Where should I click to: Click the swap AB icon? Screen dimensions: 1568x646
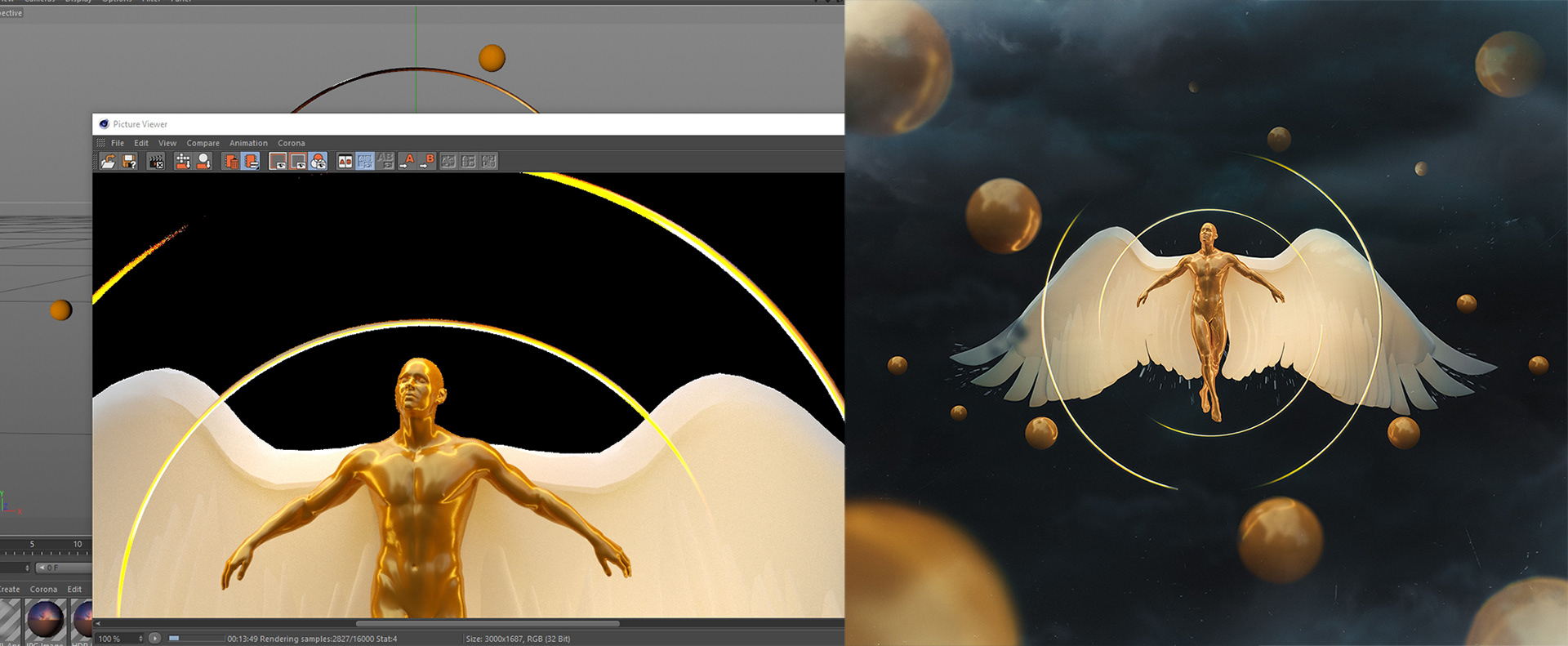385,162
